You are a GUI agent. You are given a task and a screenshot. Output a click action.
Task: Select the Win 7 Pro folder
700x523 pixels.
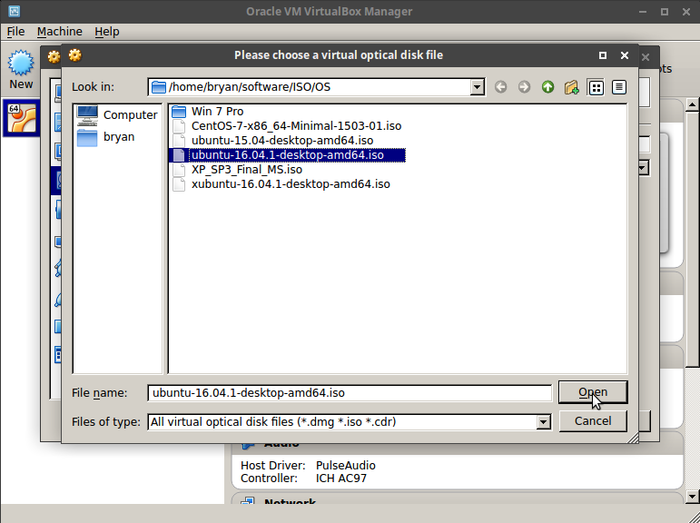tap(208, 111)
